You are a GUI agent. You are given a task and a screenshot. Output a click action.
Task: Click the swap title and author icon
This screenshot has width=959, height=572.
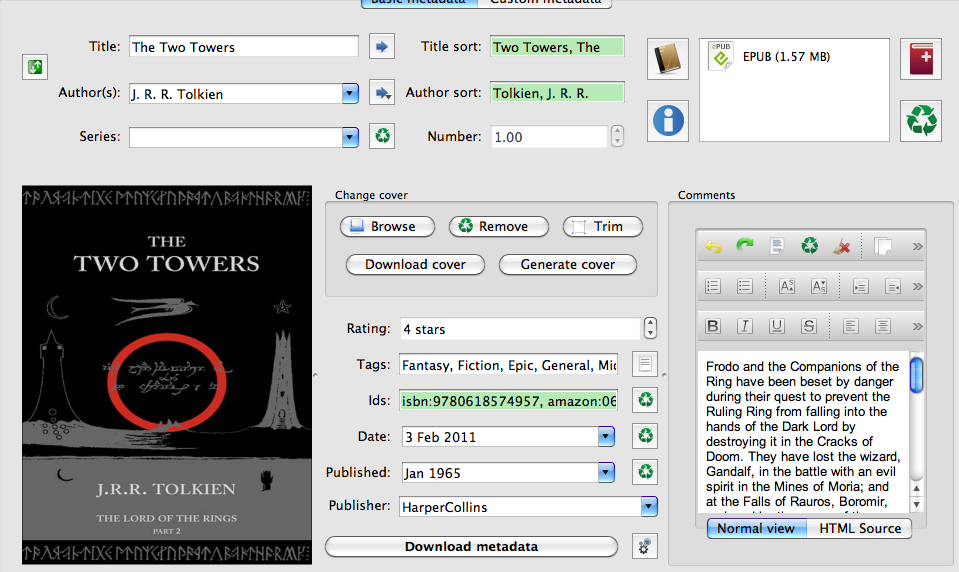[35, 67]
